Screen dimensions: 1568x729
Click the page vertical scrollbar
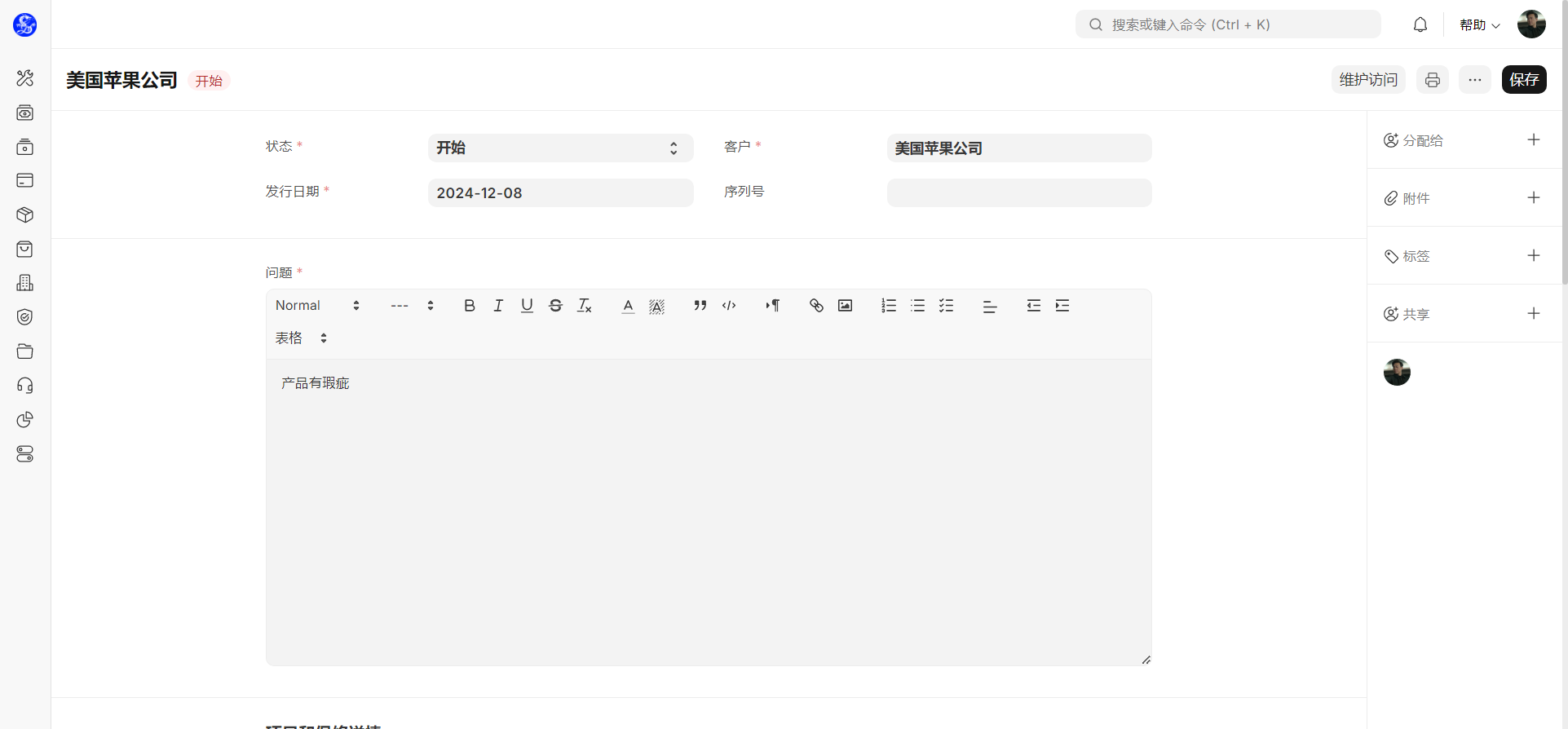(x=1564, y=143)
